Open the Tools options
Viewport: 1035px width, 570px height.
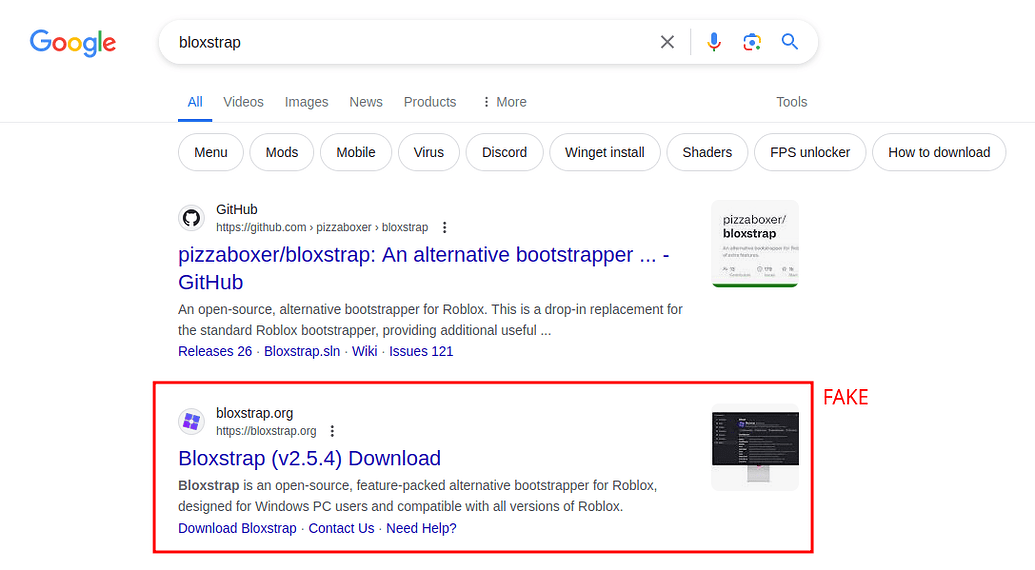tap(791, 102)
